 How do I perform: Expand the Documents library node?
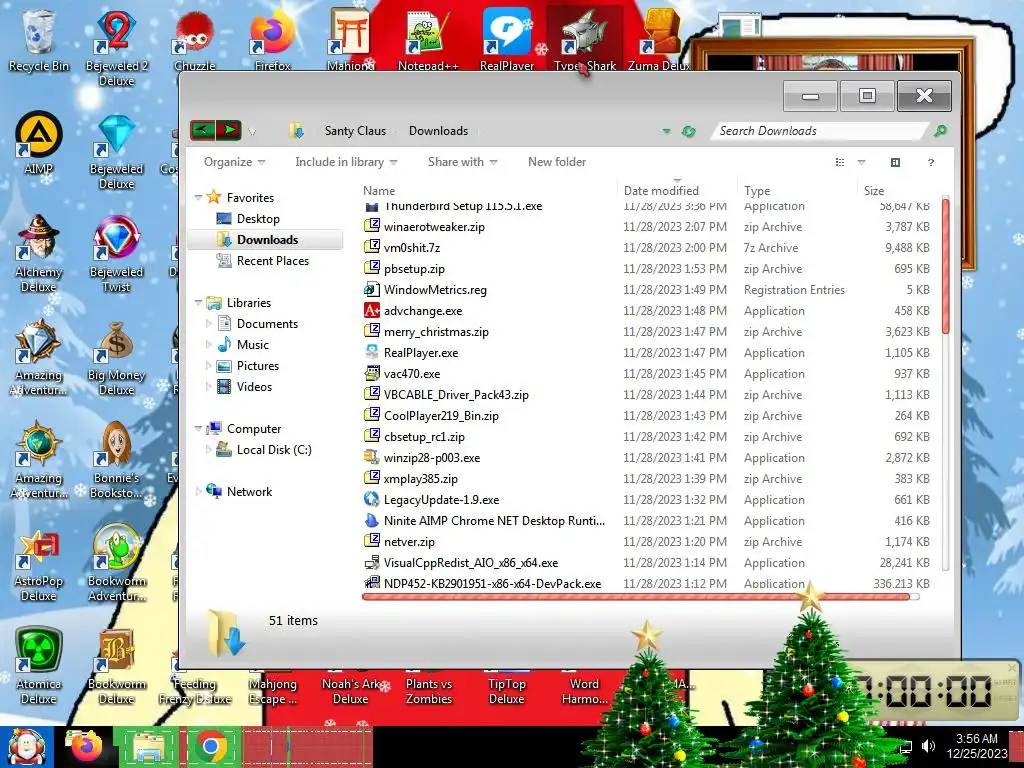click(208, 324)
